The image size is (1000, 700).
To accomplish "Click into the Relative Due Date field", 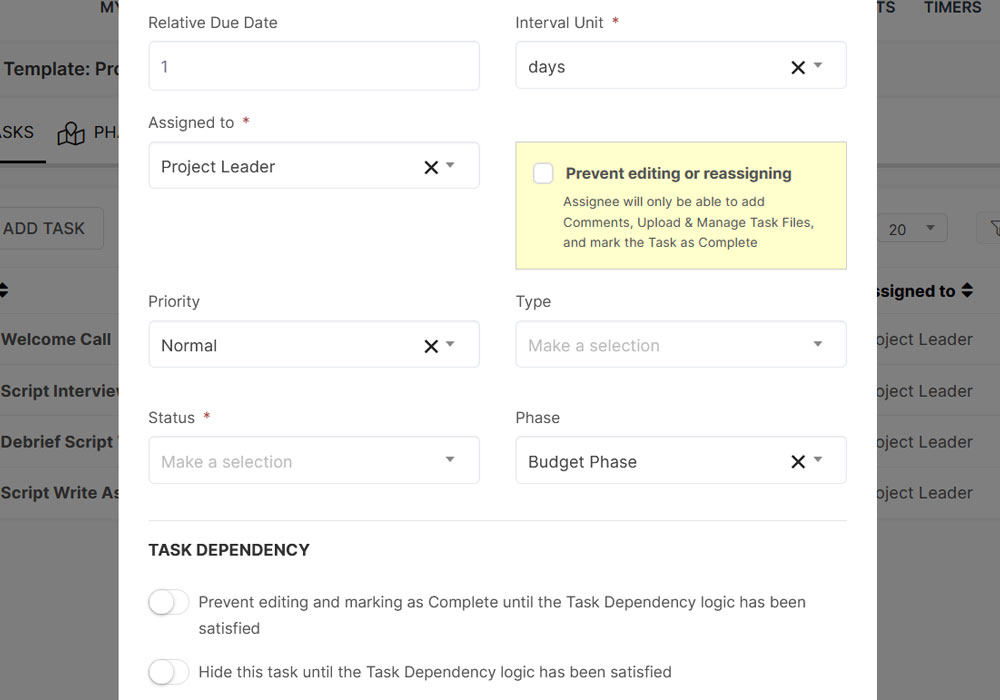I will point(313,67).
